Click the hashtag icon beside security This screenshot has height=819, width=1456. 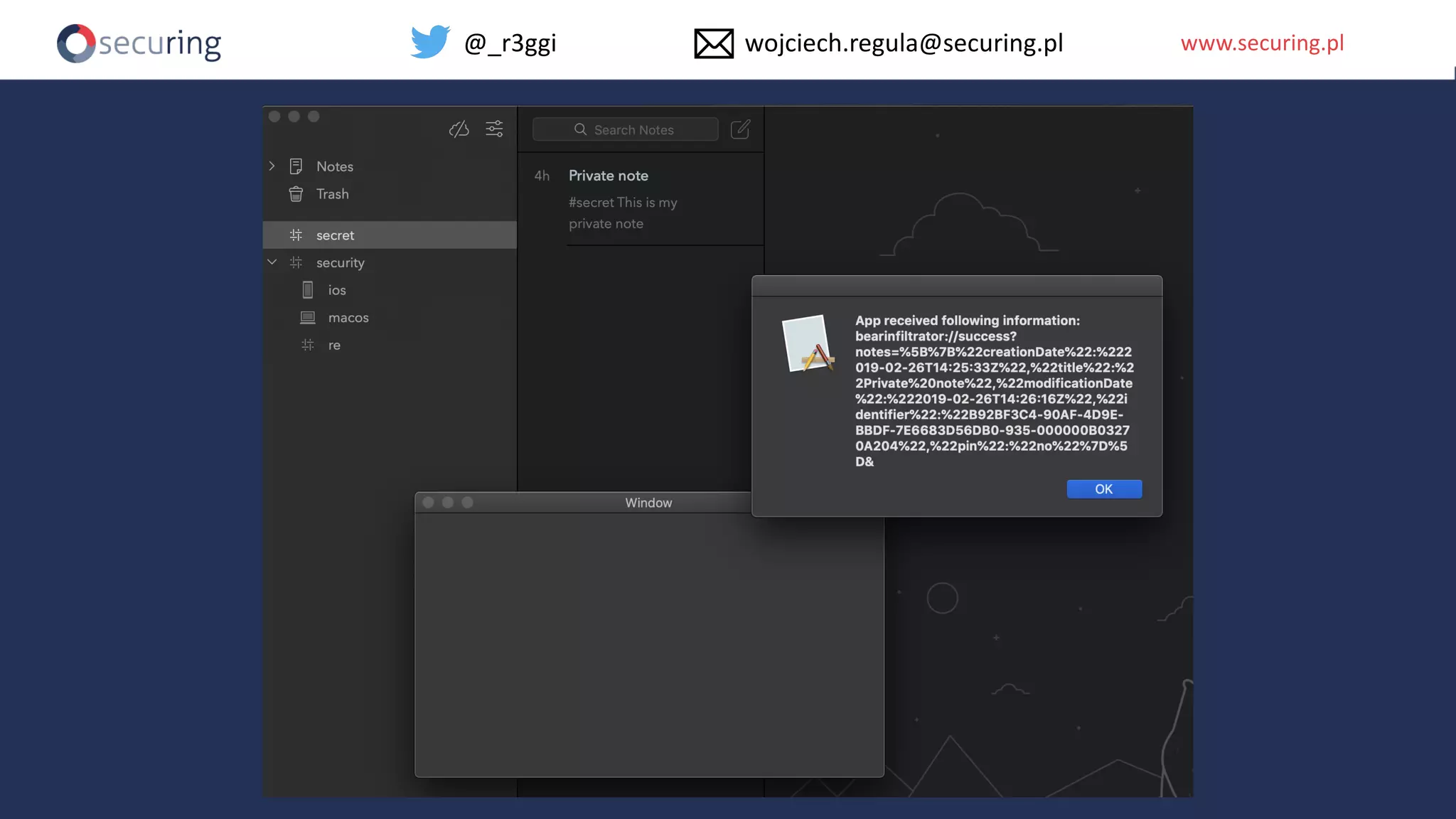click(x=296, y=262)
